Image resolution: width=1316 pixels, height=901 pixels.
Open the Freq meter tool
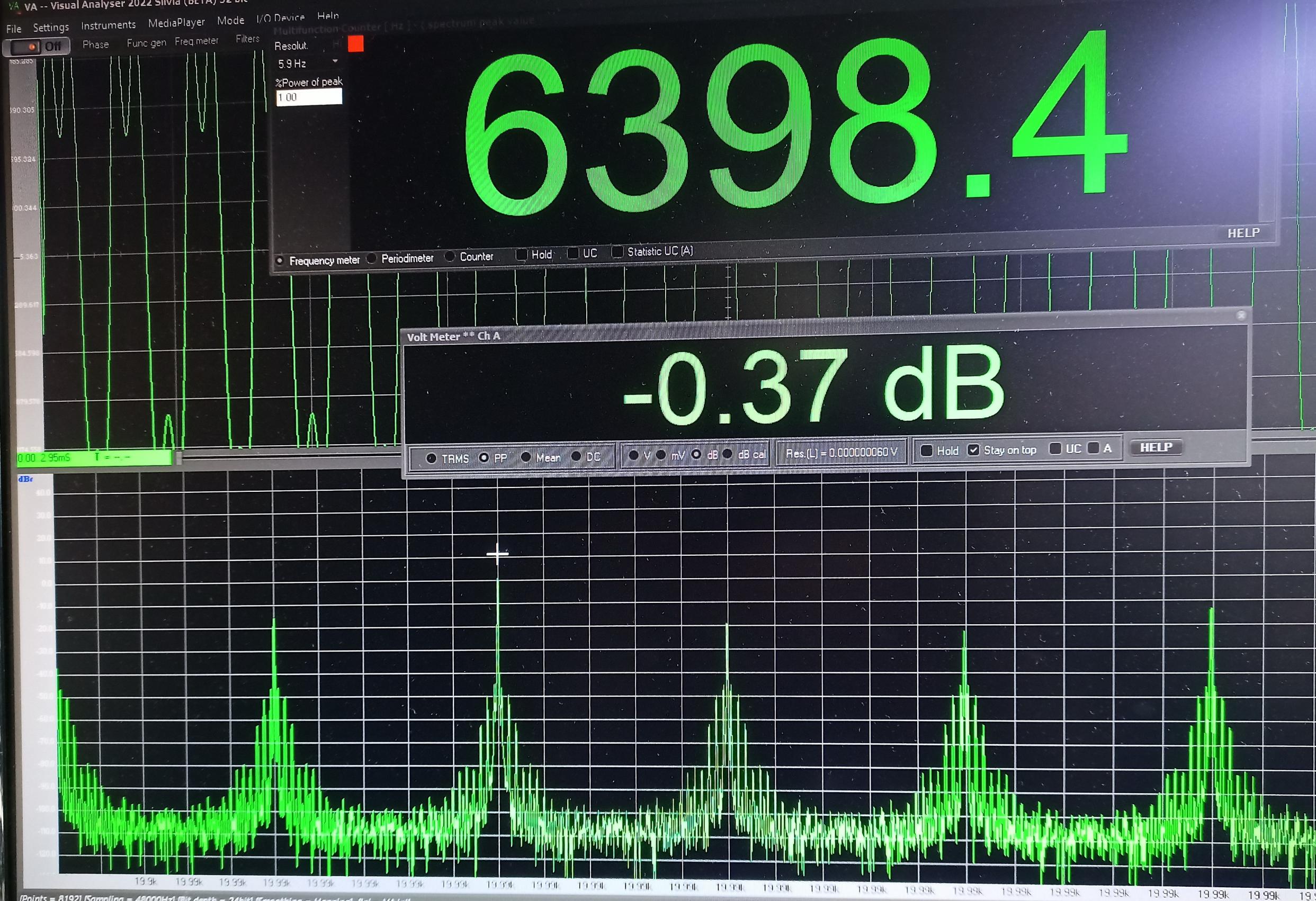196,41
